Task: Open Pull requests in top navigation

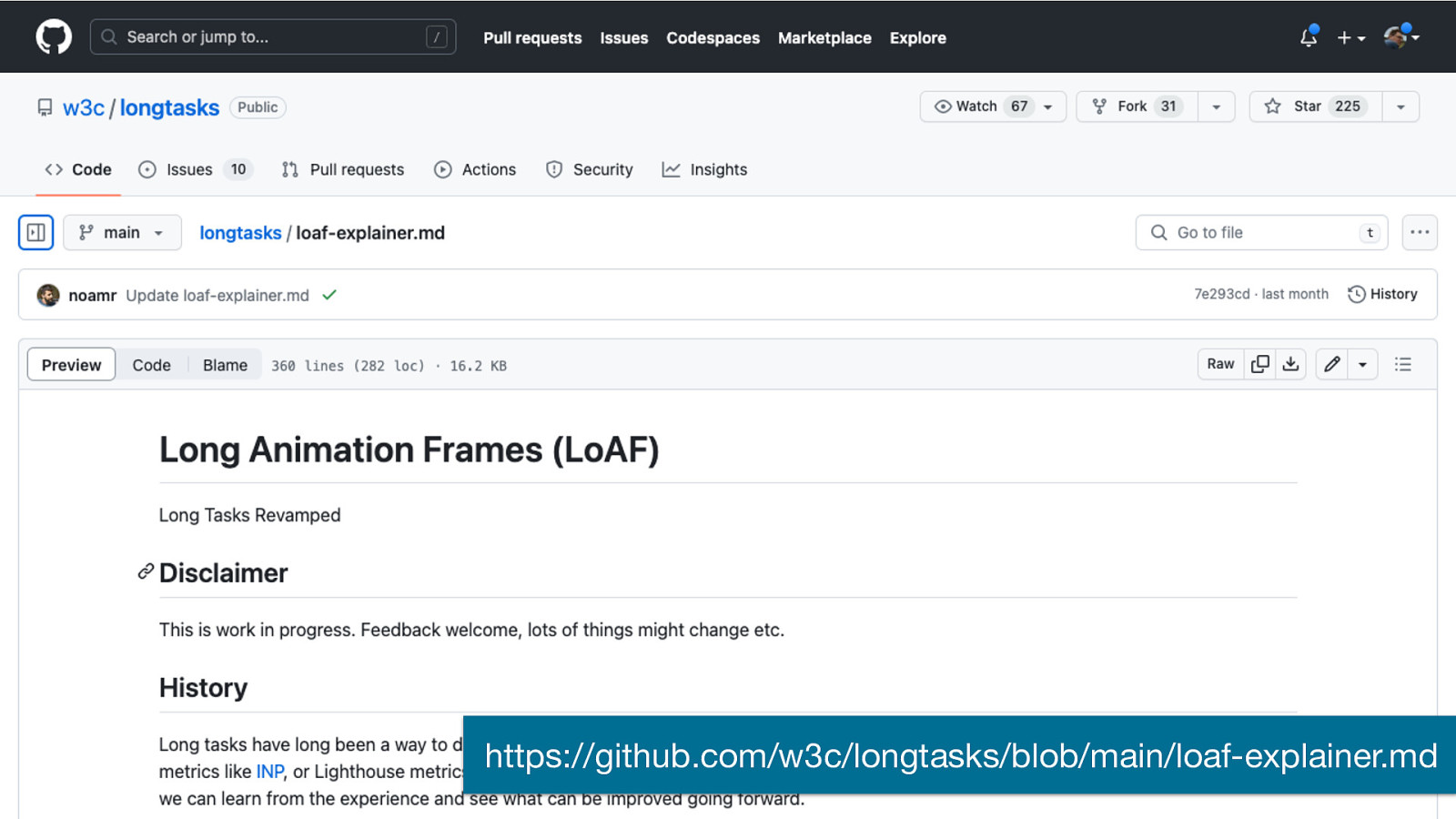Action: coord(532,38)
